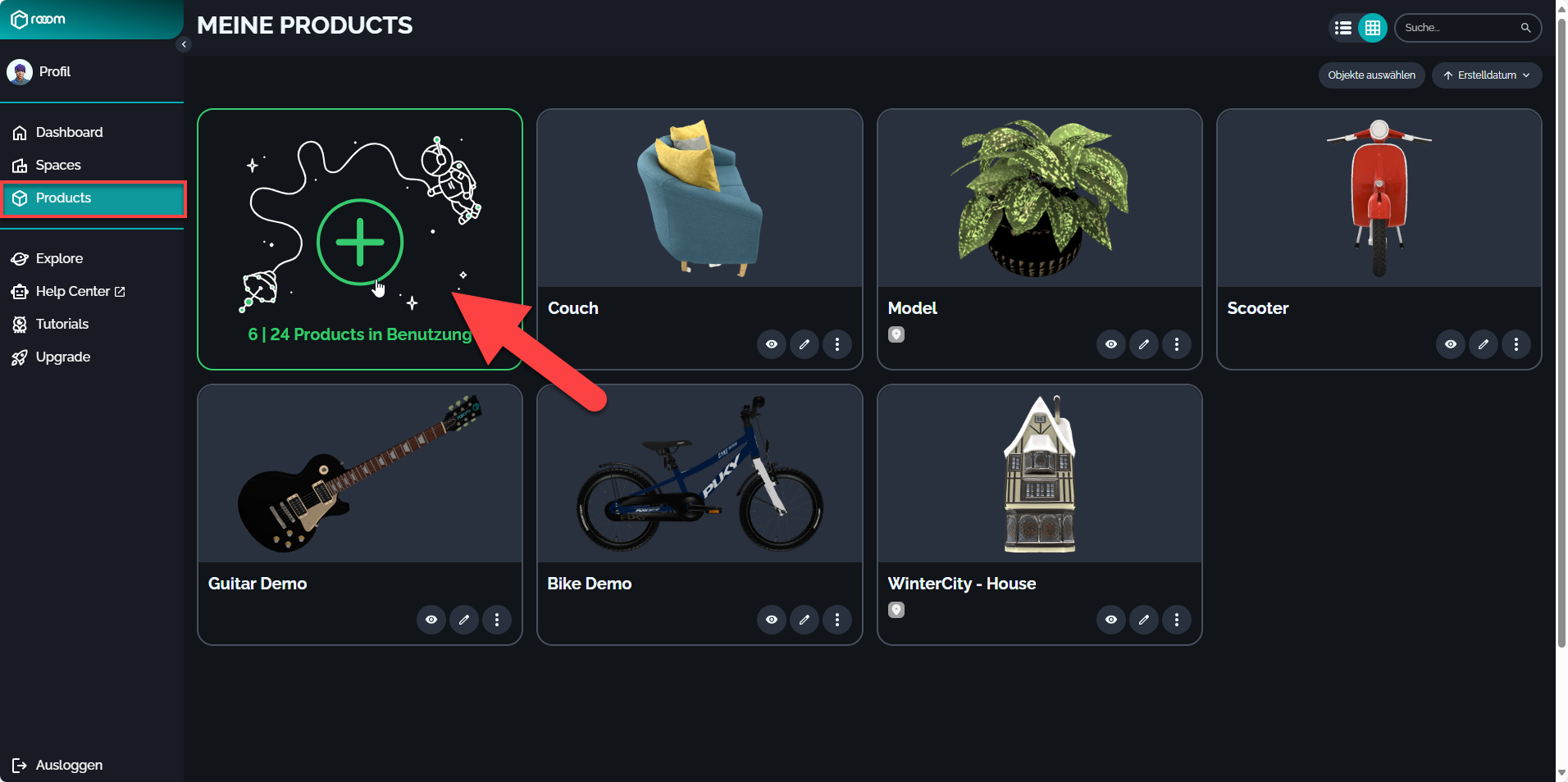This screenshot has width=1568, height=782.
Task: Toggle visibility eye on Couch card
Action: click(x=772, y=344)
